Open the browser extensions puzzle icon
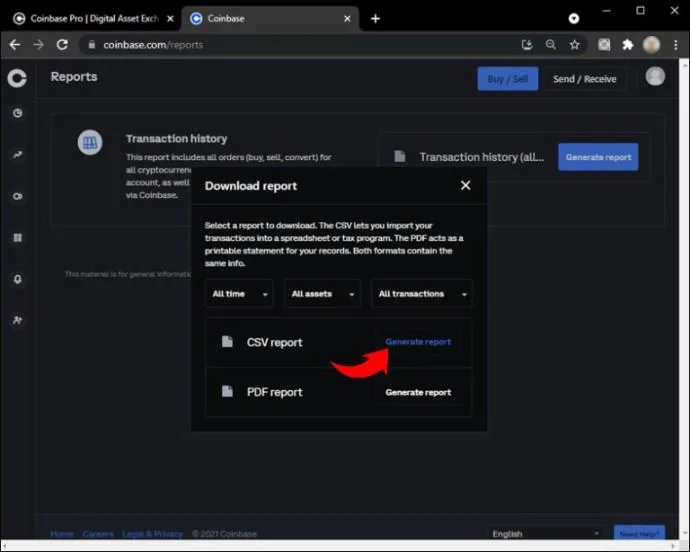 pyautogui.click(x=628, y=44)
